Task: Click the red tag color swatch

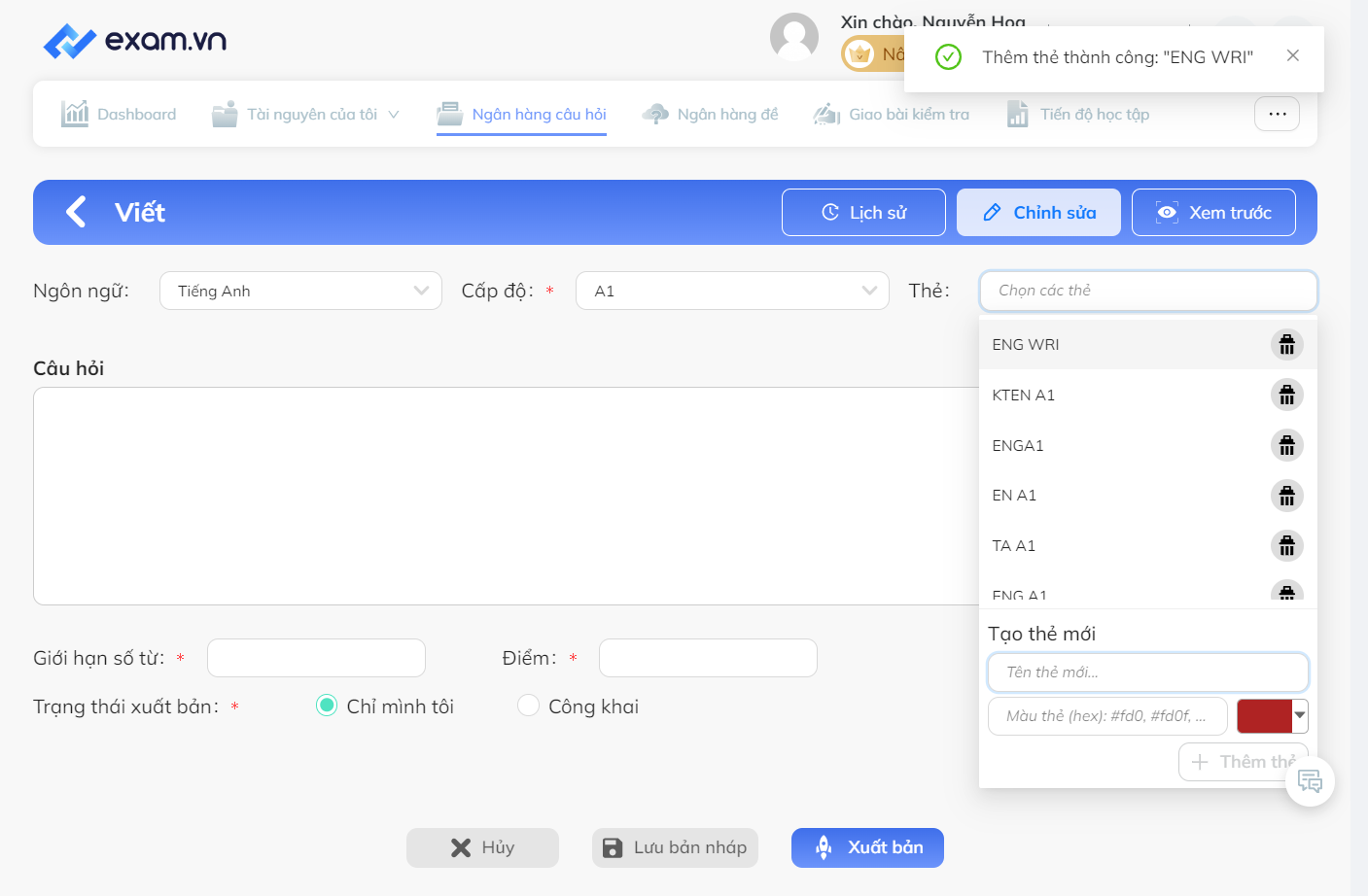Action: tap(1265, 715)
